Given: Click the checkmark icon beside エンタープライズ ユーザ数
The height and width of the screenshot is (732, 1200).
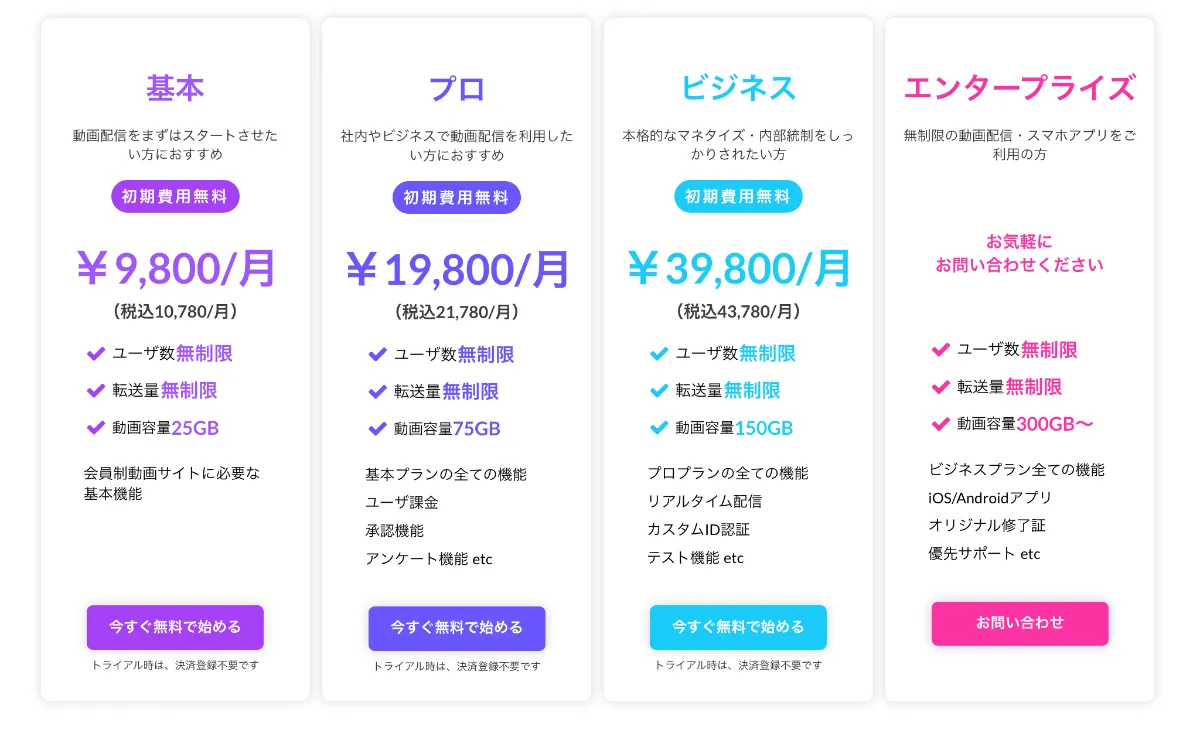Looking at the screenshot, I should tap(941, 350).
